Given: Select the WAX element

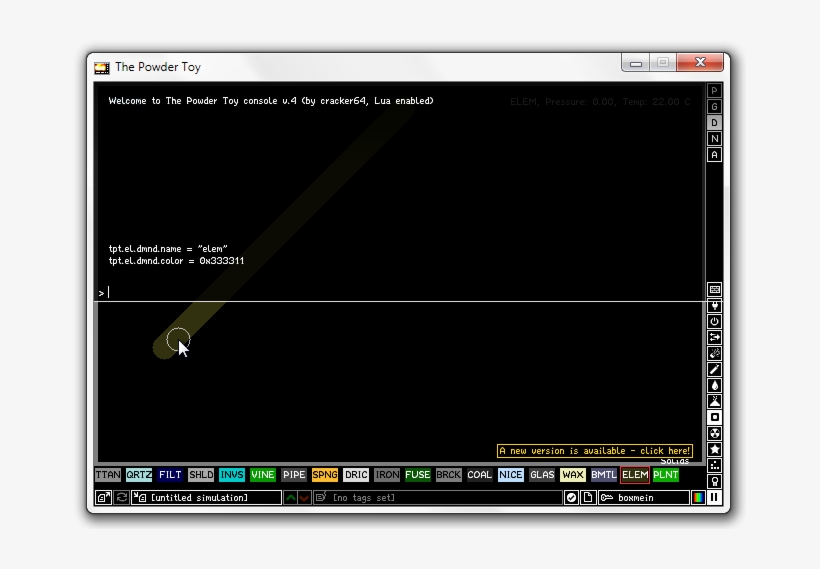Looking at the screenshot, I should (x=573, y=475).
